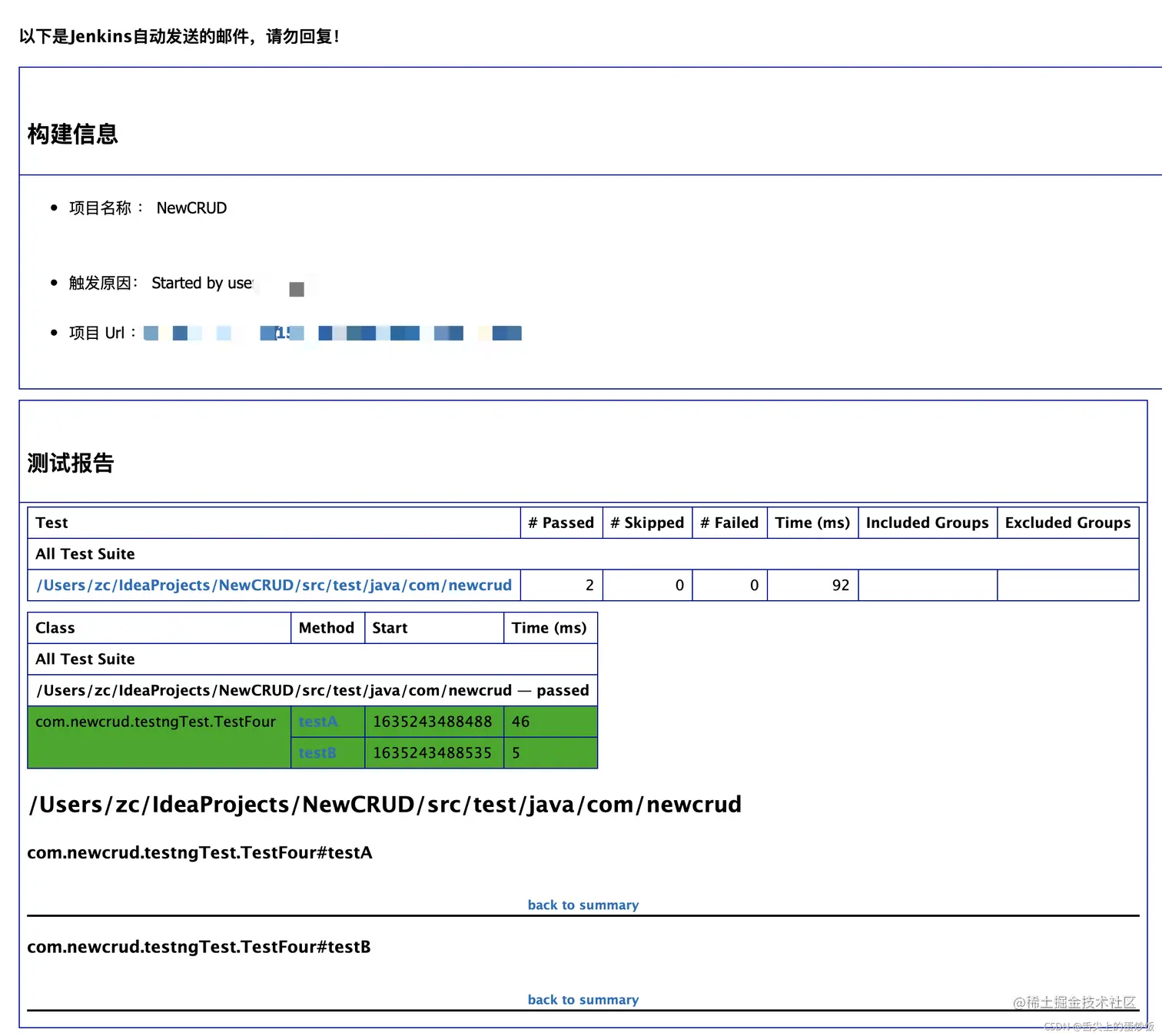
Task: Click the 'Excluded Groups' column header
Action: (1068, 523)
